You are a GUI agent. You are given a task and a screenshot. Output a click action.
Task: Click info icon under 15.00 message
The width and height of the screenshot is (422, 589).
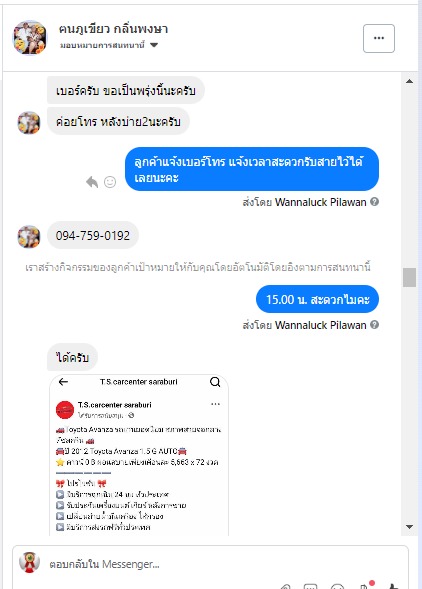click(x=374, y=325)
